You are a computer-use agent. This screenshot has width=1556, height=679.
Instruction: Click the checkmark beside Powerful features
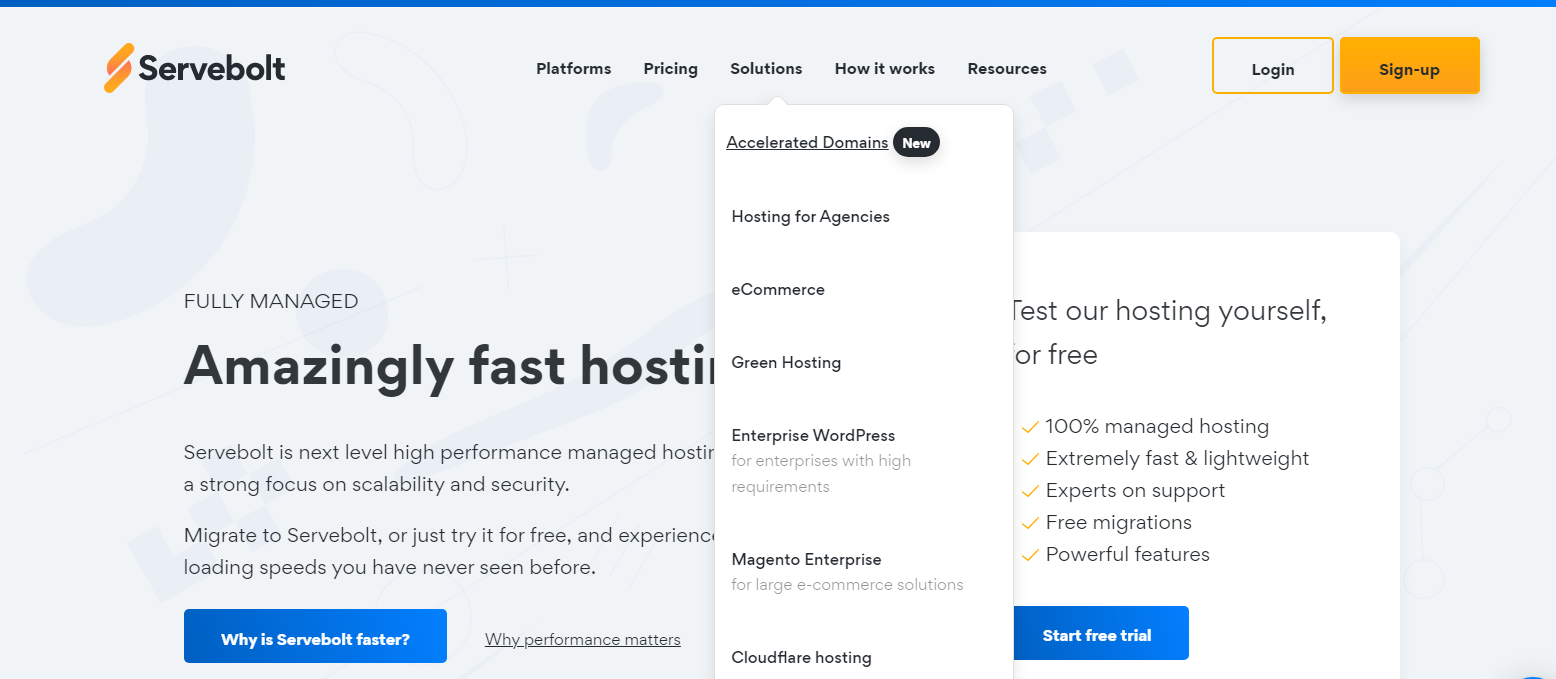tap(1030, 556)
